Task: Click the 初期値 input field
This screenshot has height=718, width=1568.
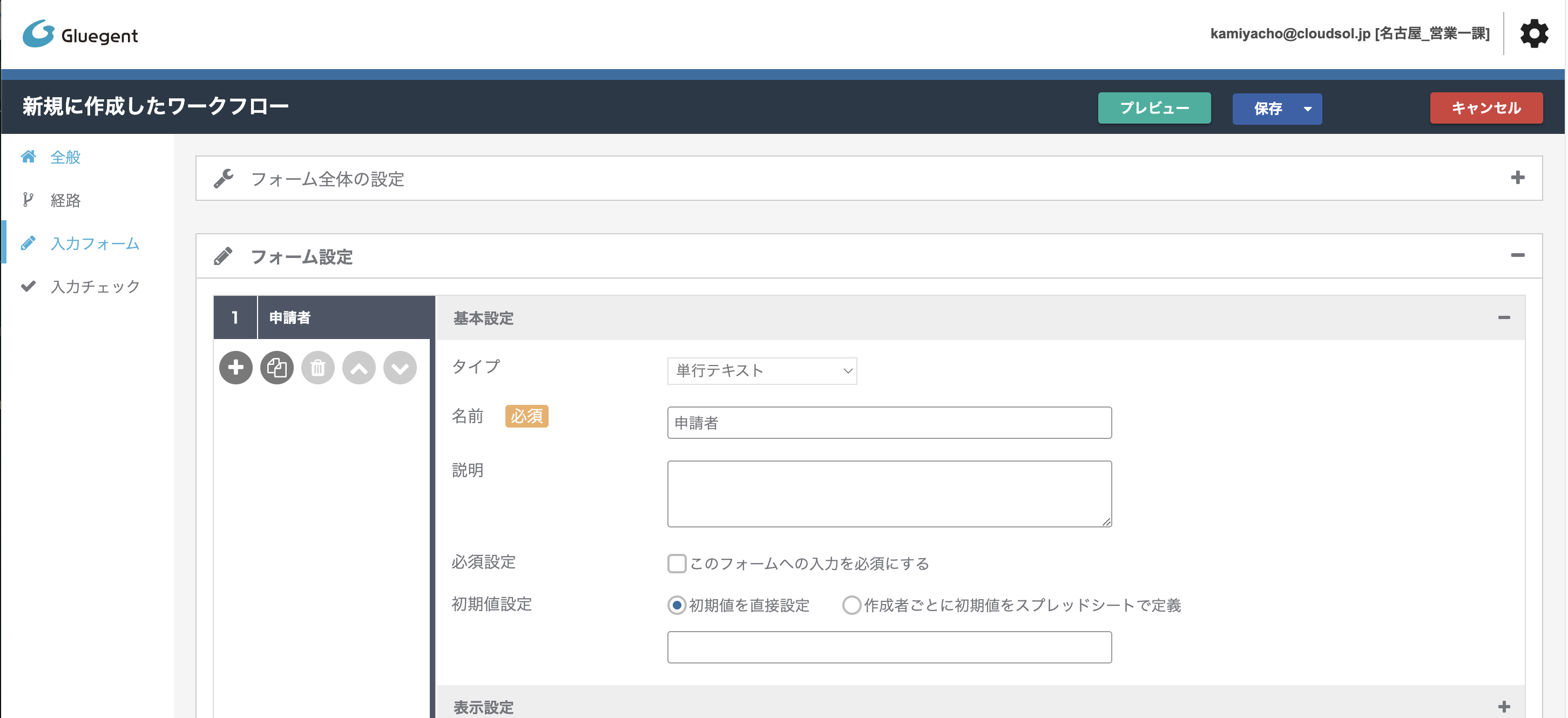Action: tap(889, 647)
